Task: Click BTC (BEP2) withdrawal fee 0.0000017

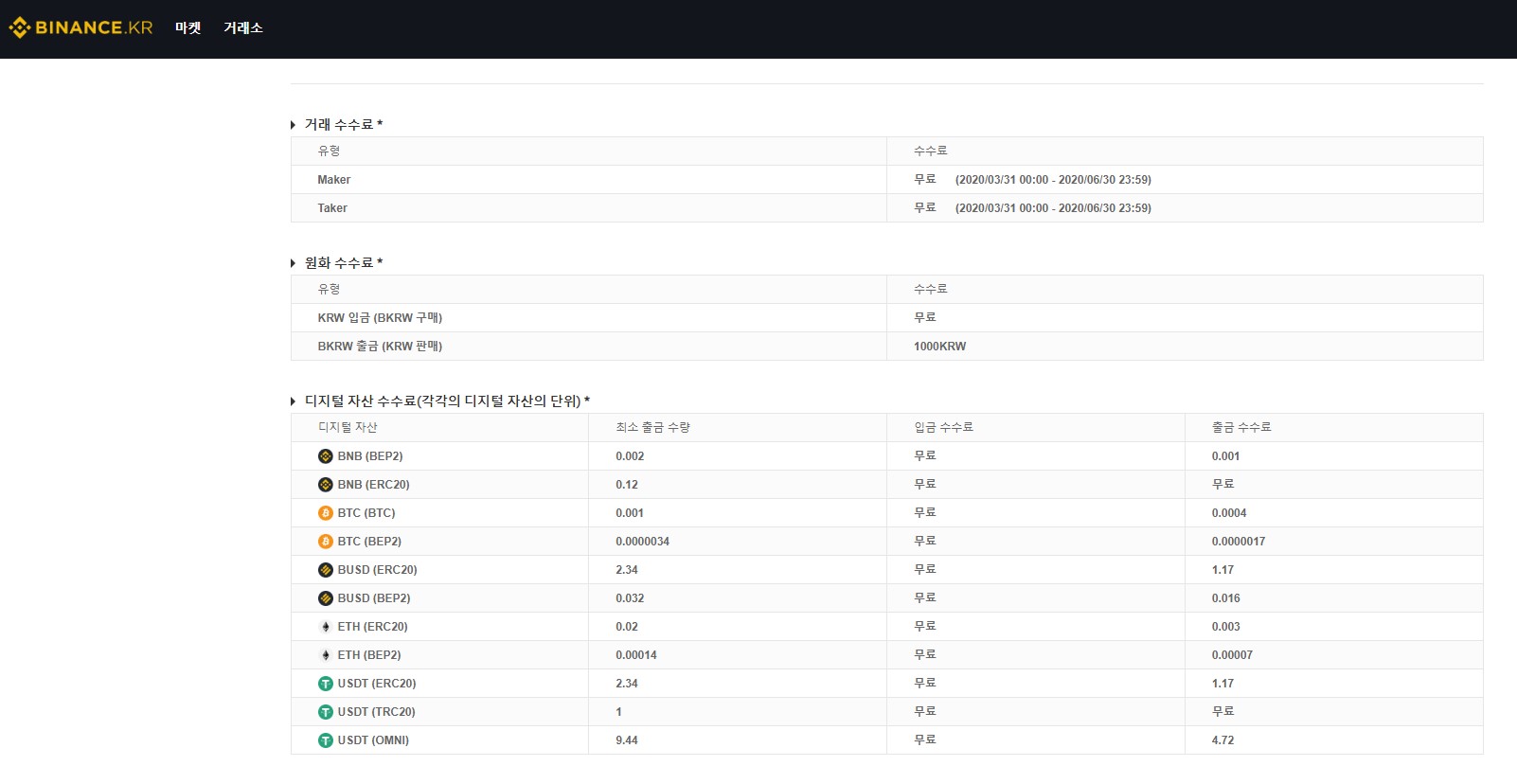Action: (x=1239, y=542)
